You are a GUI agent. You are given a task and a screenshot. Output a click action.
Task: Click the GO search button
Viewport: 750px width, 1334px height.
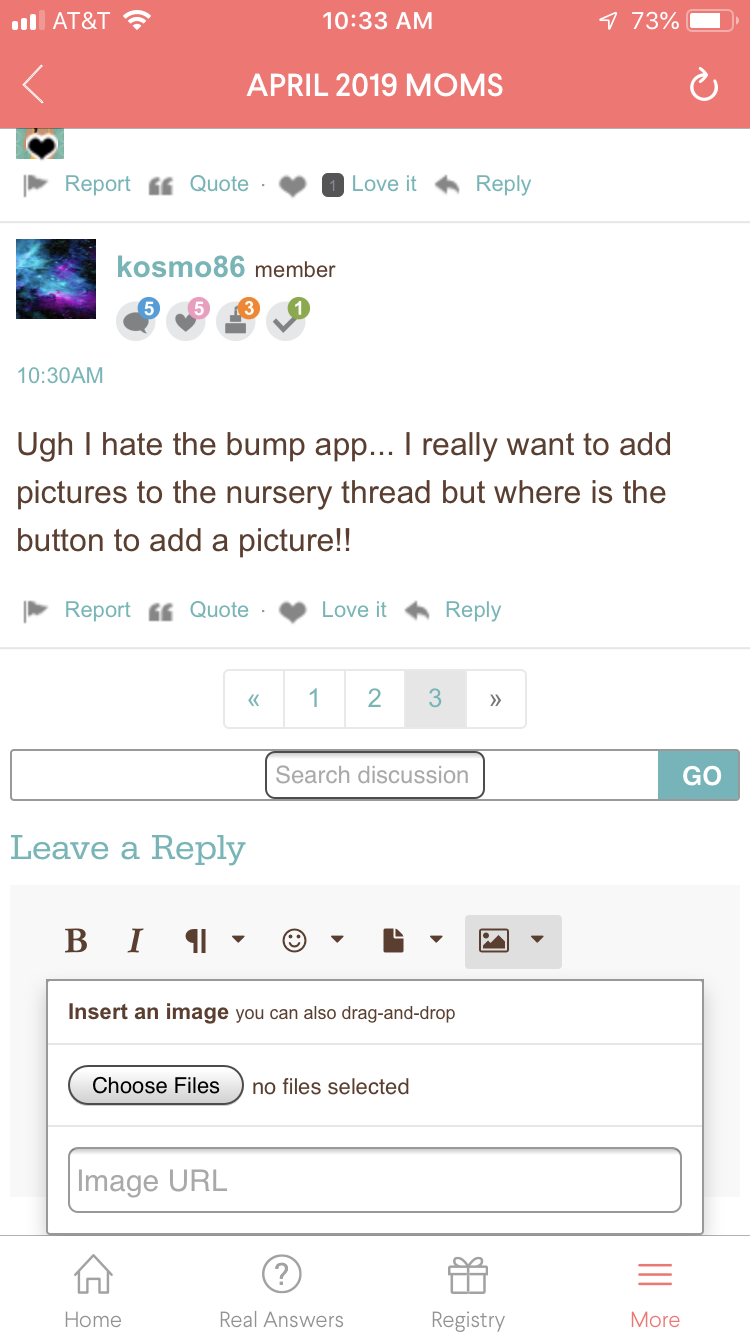click(x=701, y=775)
